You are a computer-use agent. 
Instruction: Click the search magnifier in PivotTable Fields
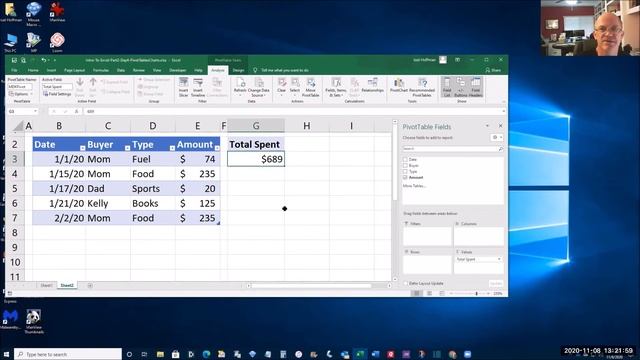point(500,149)
